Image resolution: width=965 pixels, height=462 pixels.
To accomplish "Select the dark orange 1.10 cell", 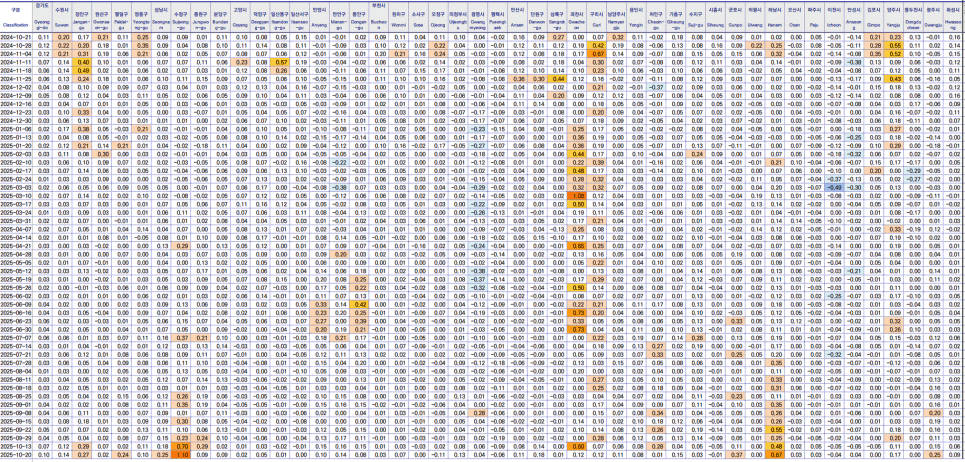I will [182, 454].
